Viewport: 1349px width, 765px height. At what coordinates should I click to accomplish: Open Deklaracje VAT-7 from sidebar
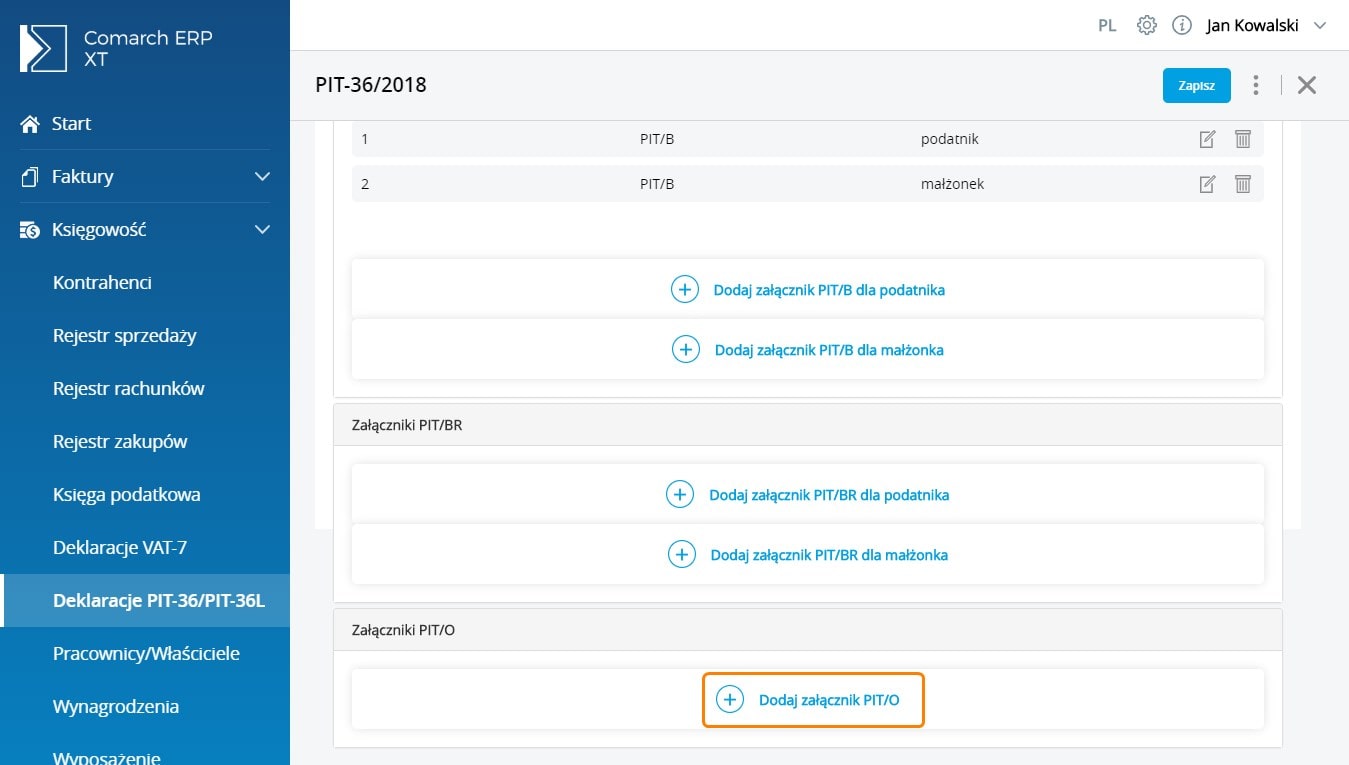(120, 548)
